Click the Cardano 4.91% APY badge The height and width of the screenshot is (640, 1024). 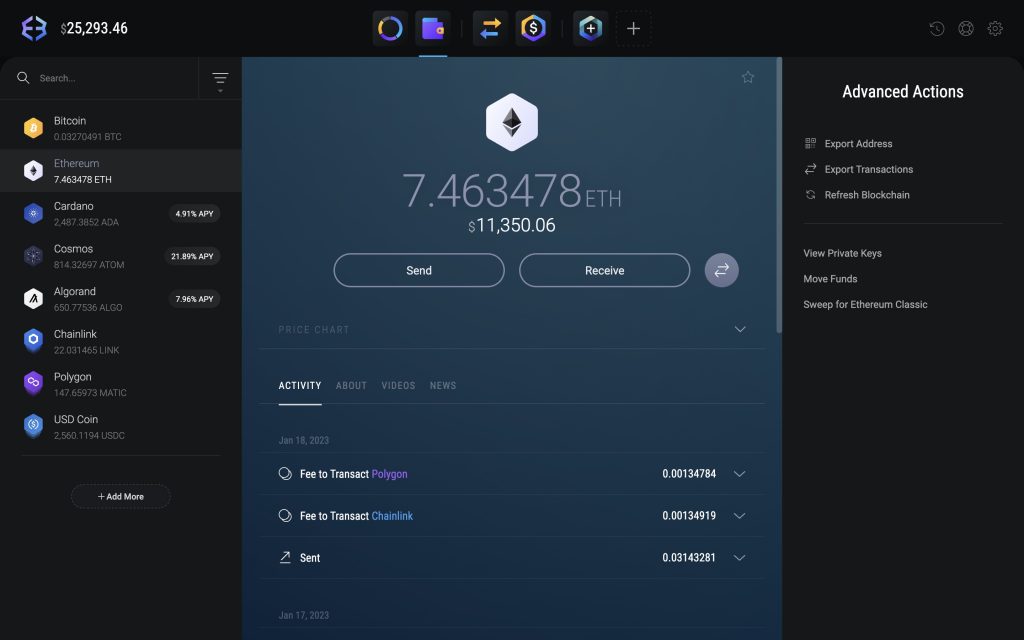[x=195, y=214]
